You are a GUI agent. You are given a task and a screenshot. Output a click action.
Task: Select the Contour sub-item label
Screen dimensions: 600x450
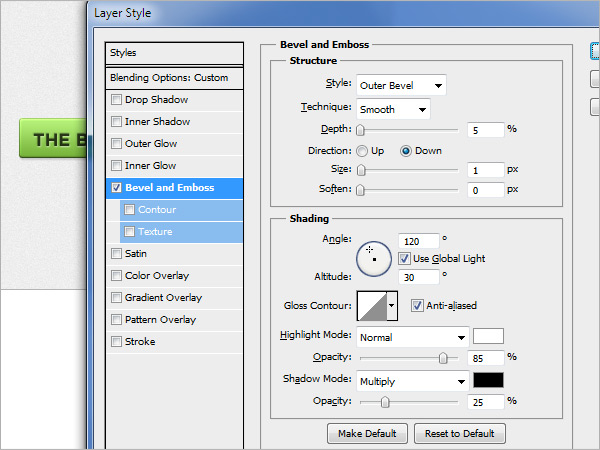[x=157, y=210]
